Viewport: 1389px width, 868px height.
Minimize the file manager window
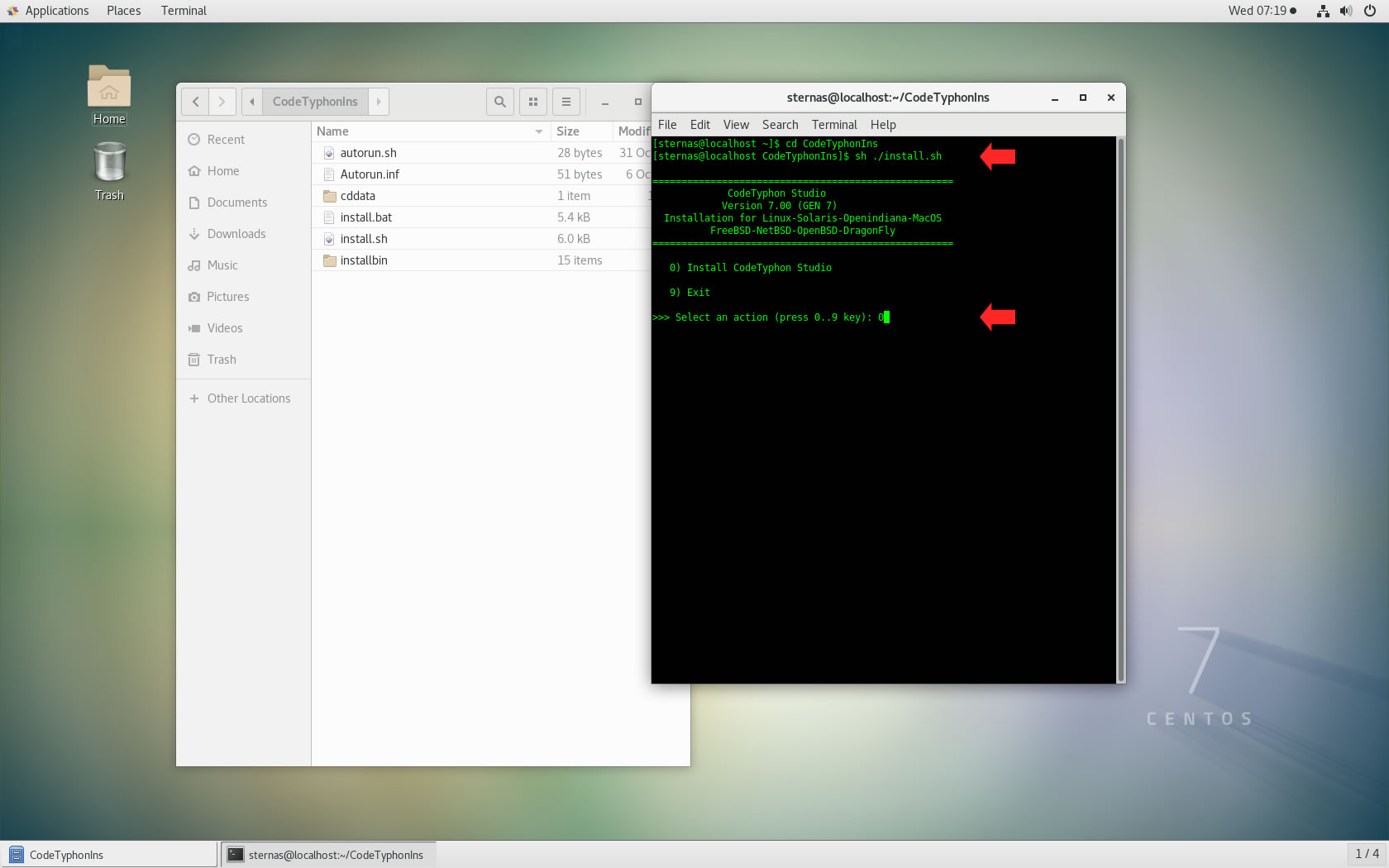[605, 102]
